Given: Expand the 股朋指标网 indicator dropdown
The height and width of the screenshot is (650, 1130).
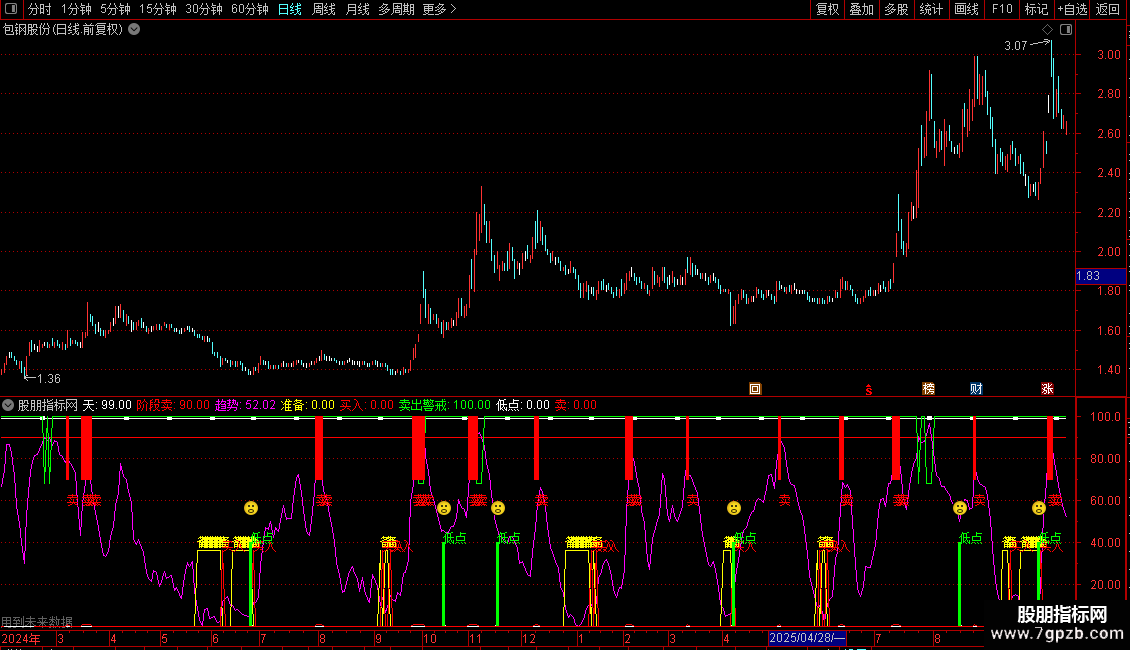Looking at the screenshot, I should tap(8, 405).
